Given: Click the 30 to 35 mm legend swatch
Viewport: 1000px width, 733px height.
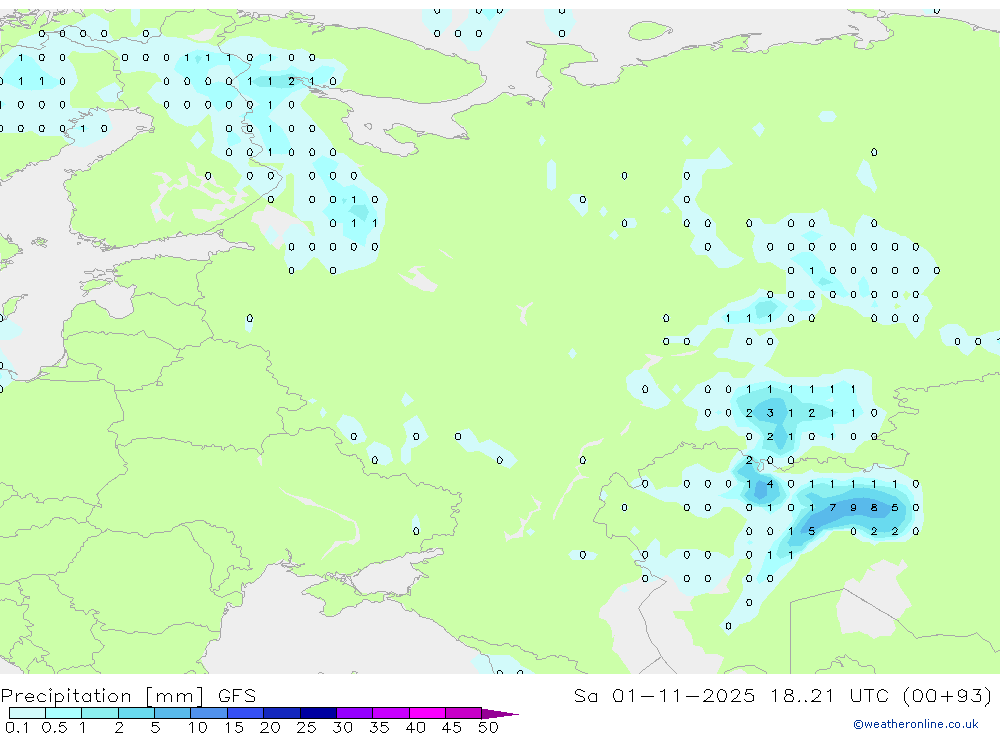Looking at the screenshot, I should (355, 713).
